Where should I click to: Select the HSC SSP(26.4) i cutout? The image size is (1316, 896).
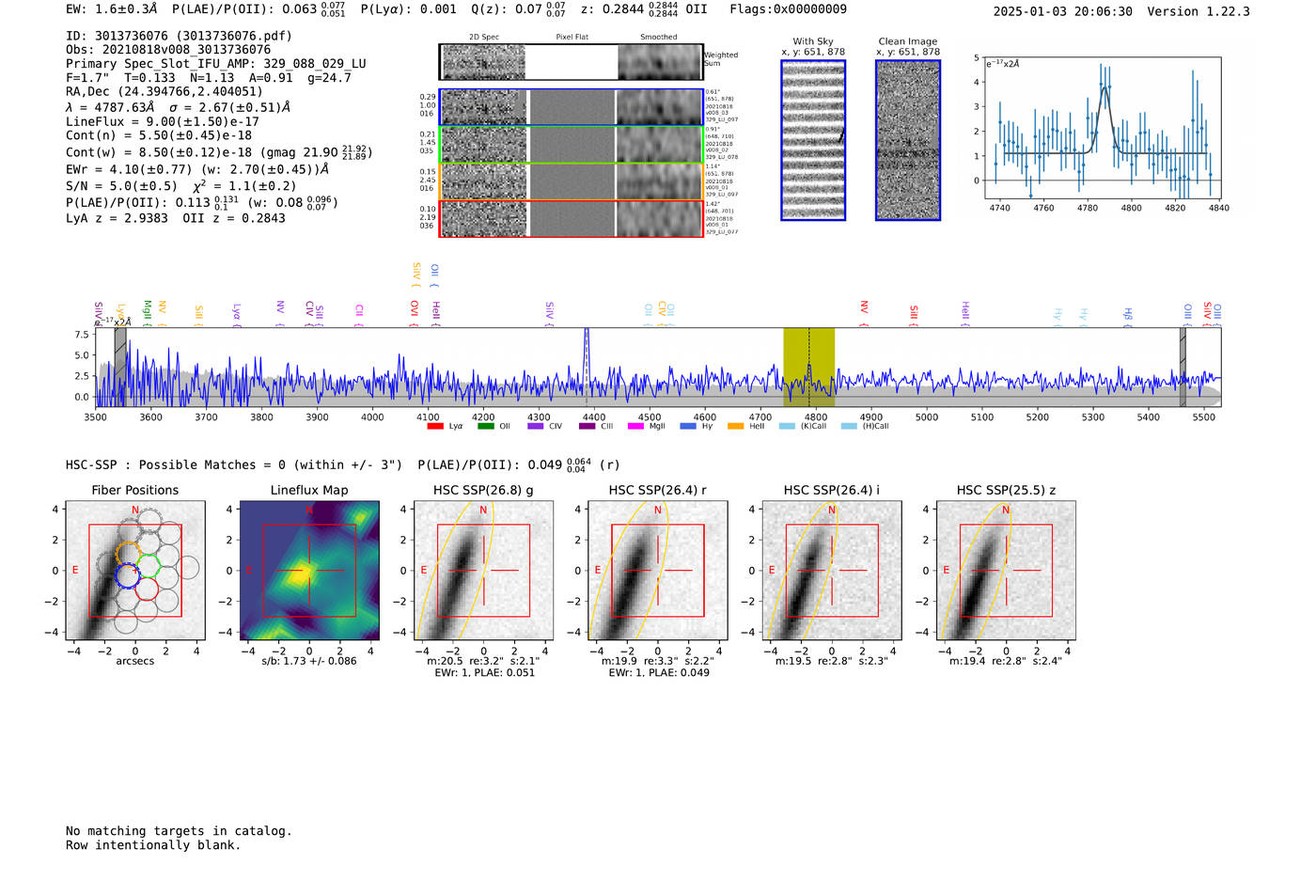[x=831, y=571]
